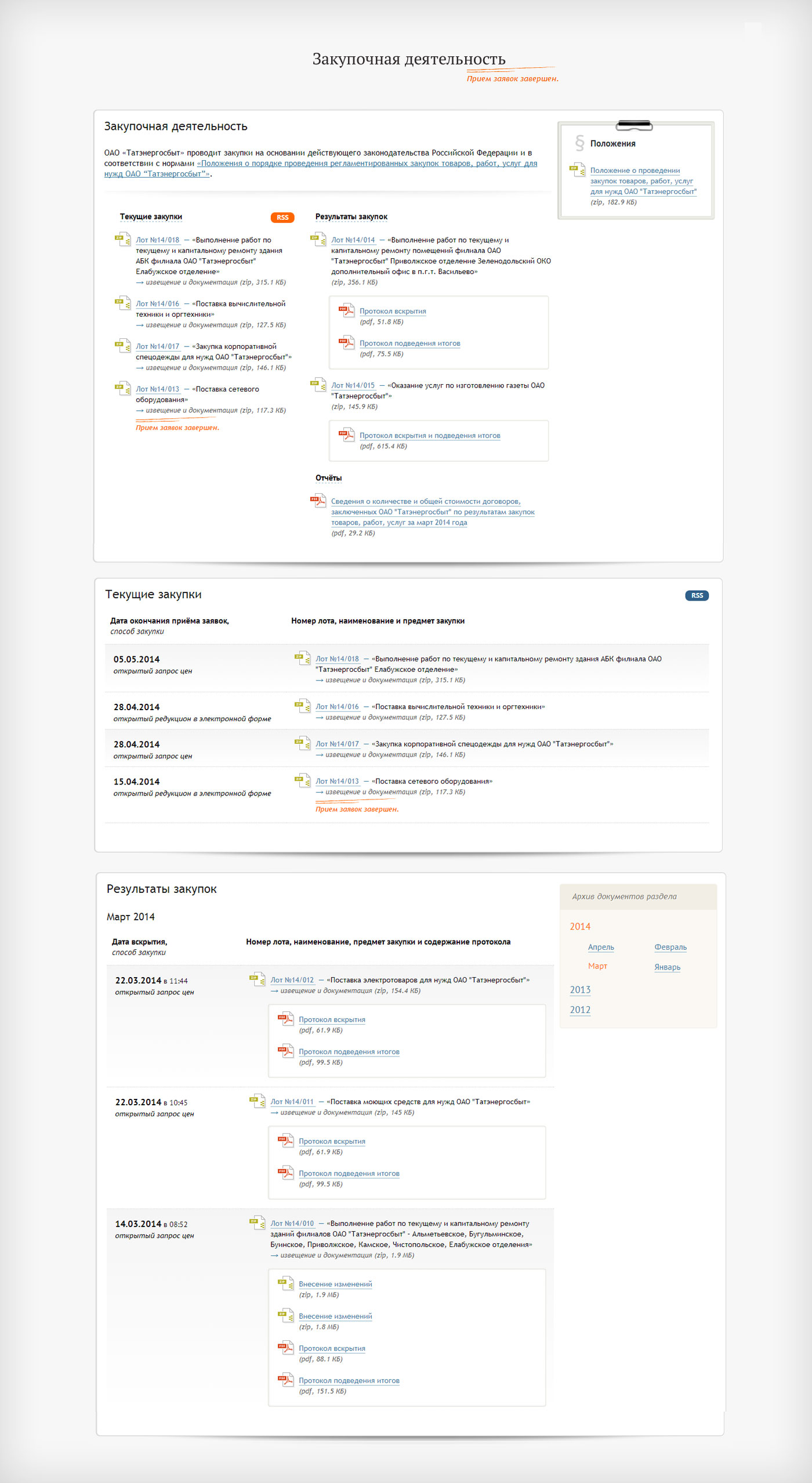Click the Архив документов раздела title

point(624,896)
